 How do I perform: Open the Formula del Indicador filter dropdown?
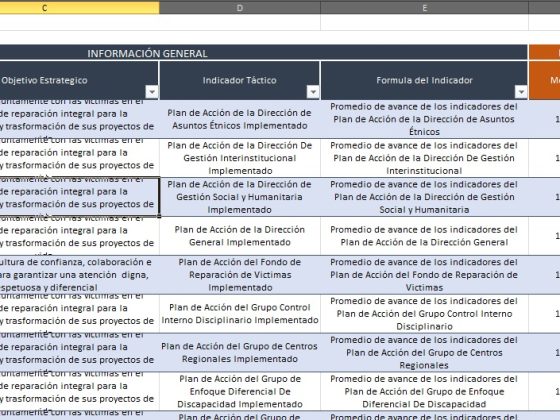521,92
